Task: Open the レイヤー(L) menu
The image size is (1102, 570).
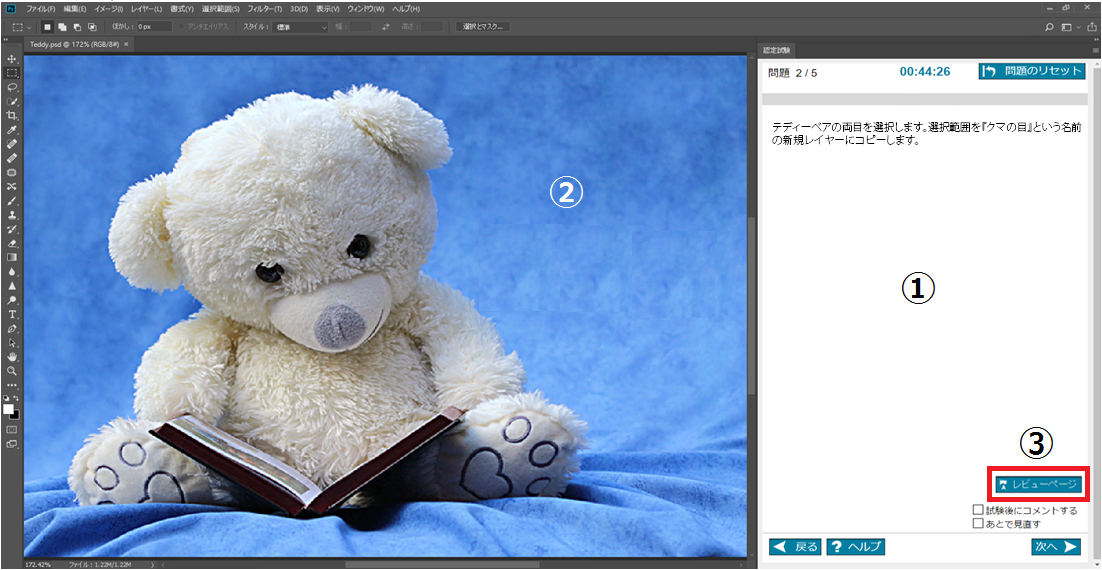Action: pyautogui.click(x=146, y=8)
